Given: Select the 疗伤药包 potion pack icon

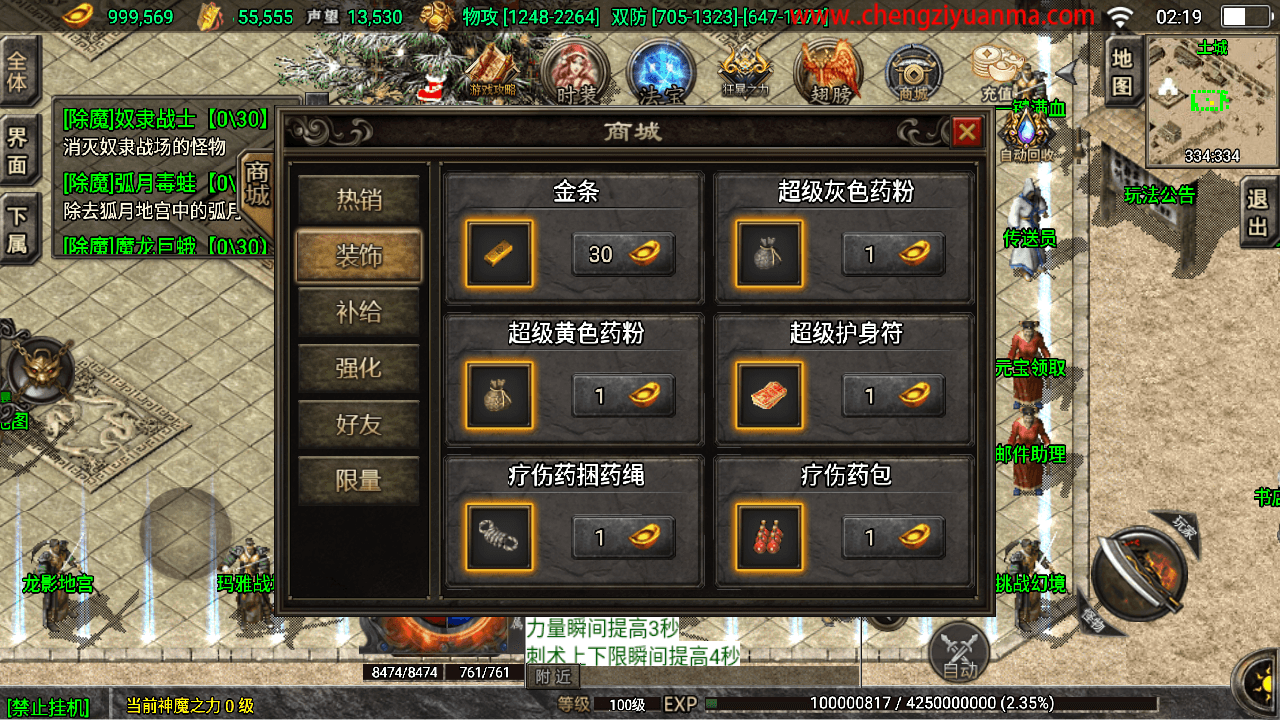Looking at the screenshot, I should [x=769, y=537].
